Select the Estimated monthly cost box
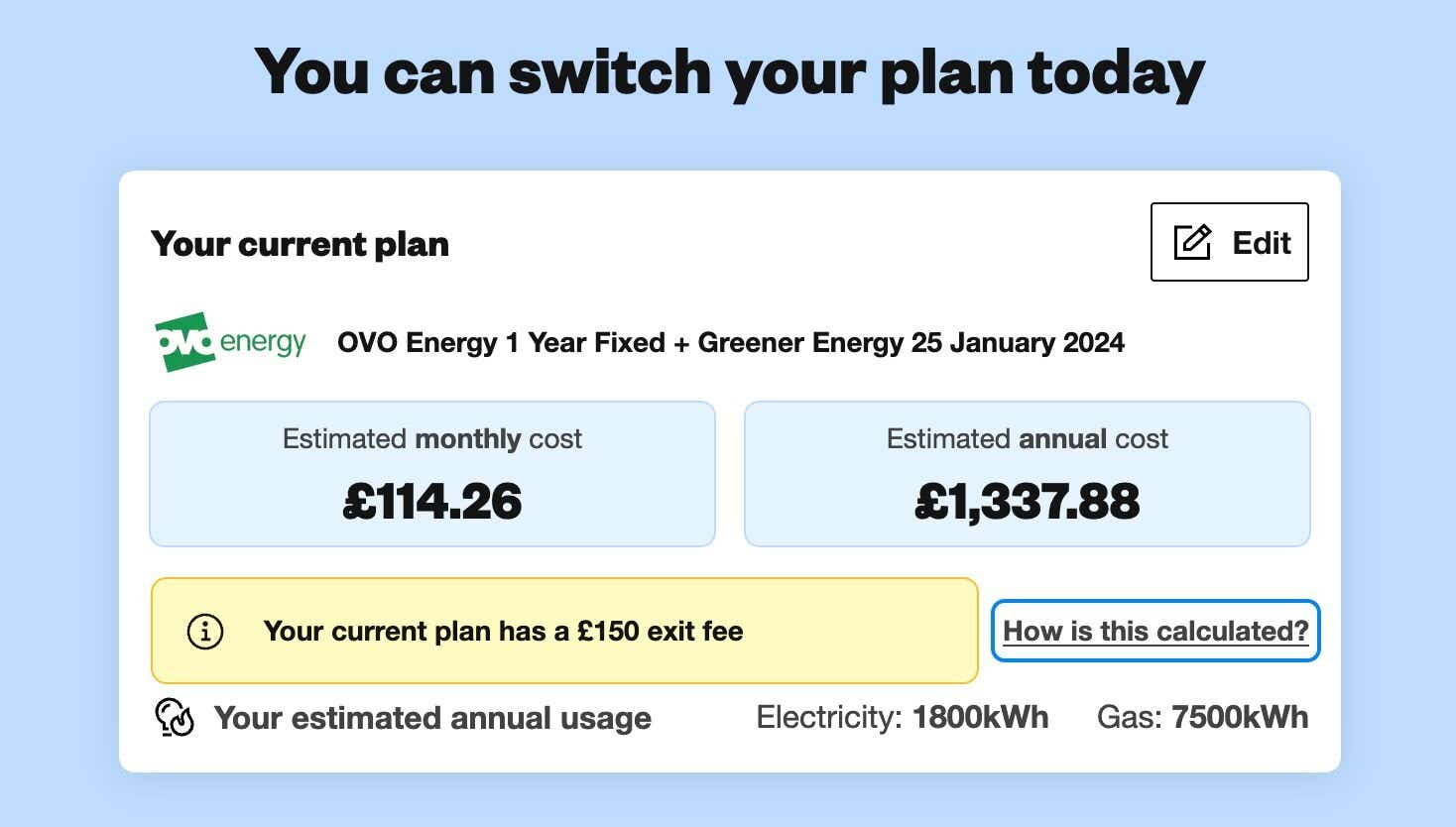Viewport: 1456px width, 827px height. [x=432, y=474]
